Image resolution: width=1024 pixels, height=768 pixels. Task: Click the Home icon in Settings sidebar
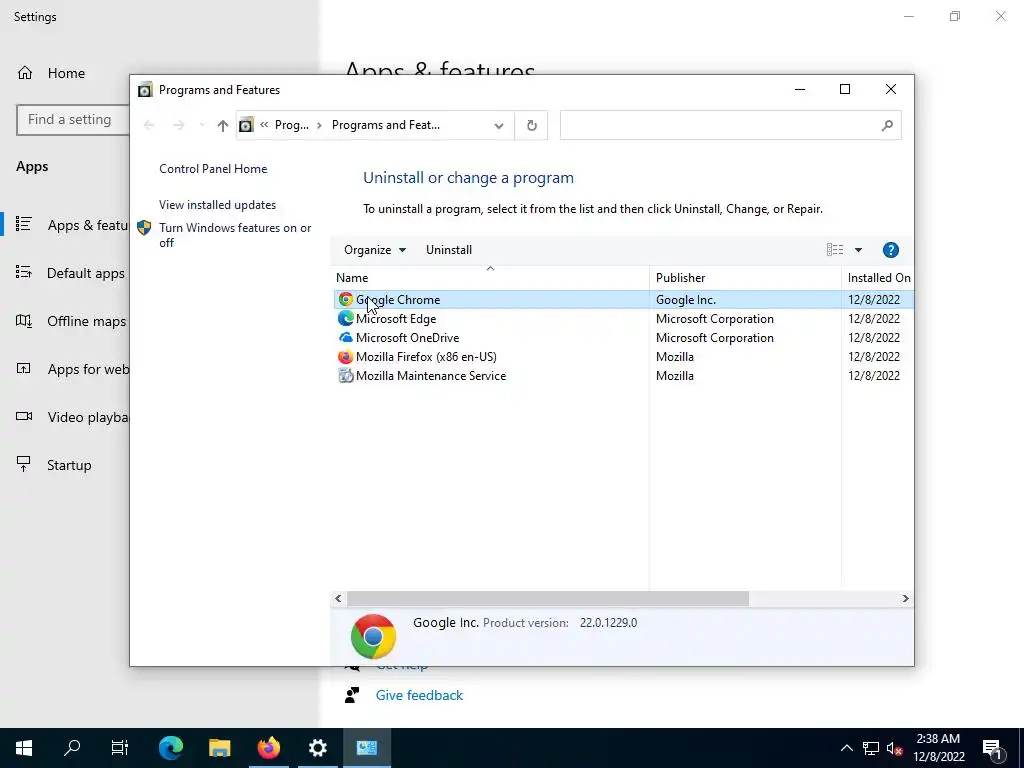[25, 72]
